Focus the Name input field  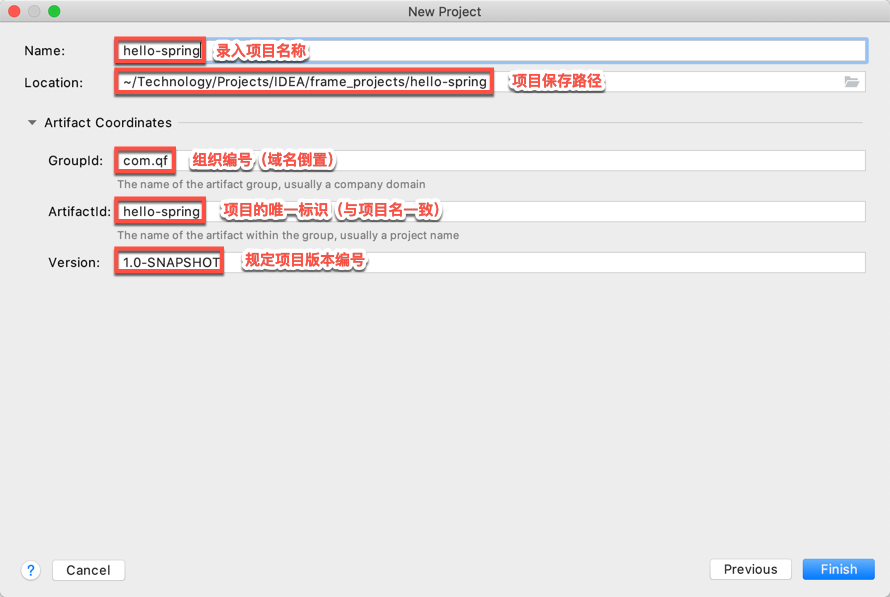tap(492, 51)
